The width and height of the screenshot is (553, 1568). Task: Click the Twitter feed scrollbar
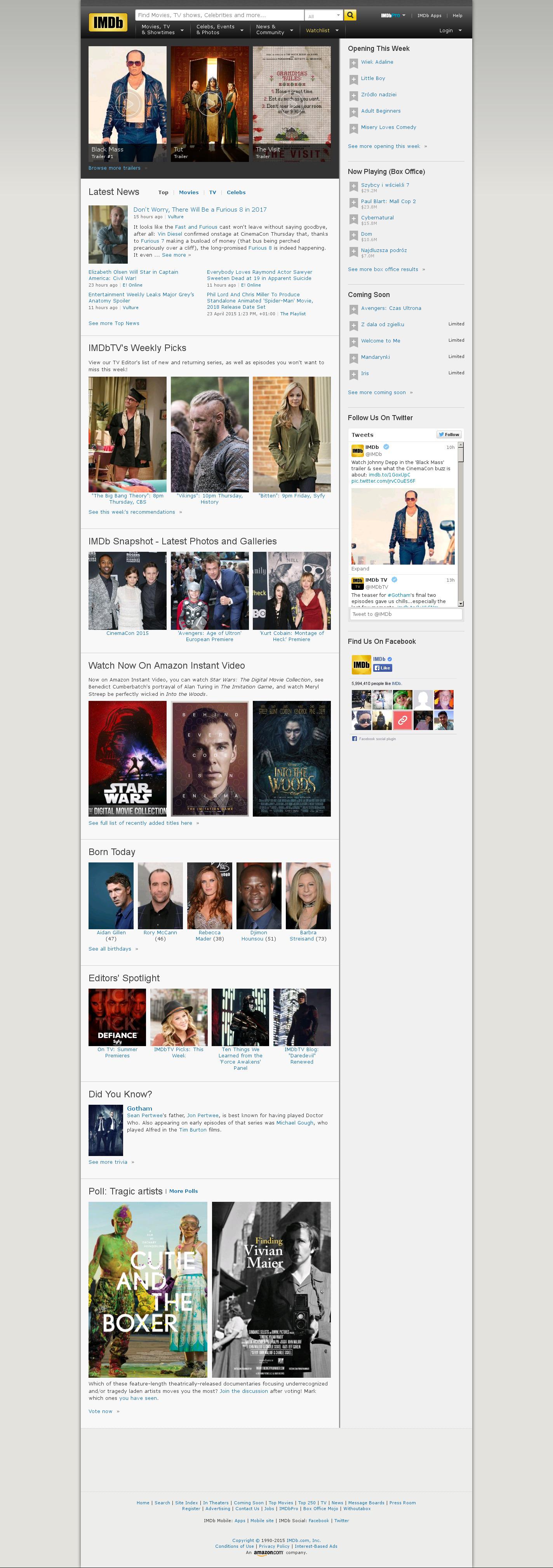point(461,523)
